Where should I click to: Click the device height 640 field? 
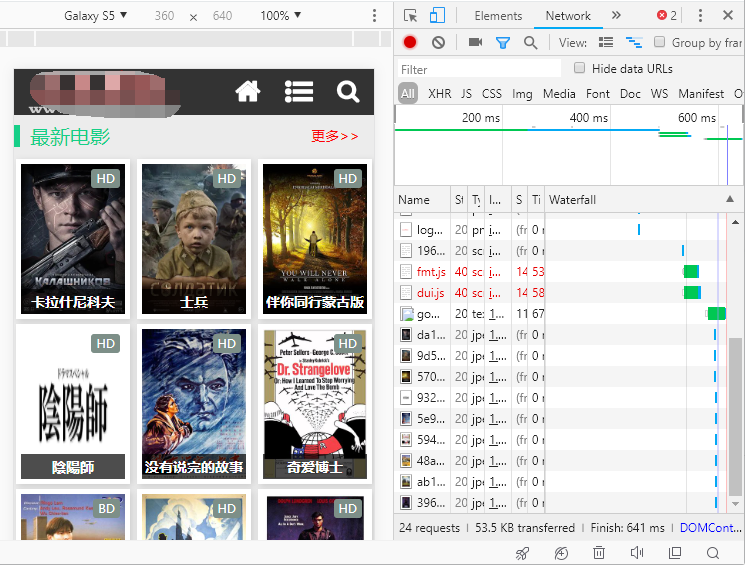(x=222, y=16)
